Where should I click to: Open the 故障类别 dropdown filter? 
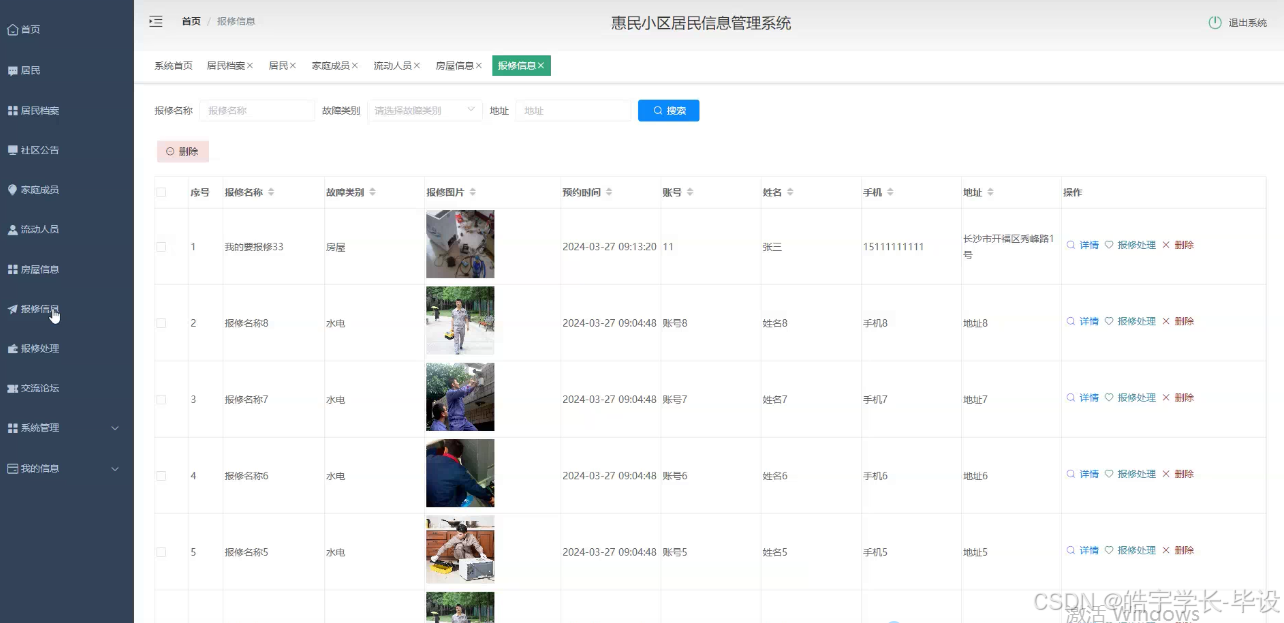(425, 111)
